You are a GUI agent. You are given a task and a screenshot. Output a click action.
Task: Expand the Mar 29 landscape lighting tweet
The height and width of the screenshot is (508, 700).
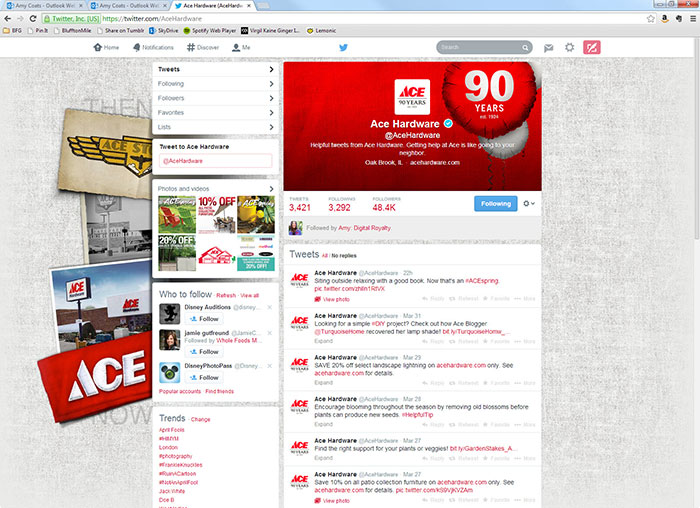324,383
